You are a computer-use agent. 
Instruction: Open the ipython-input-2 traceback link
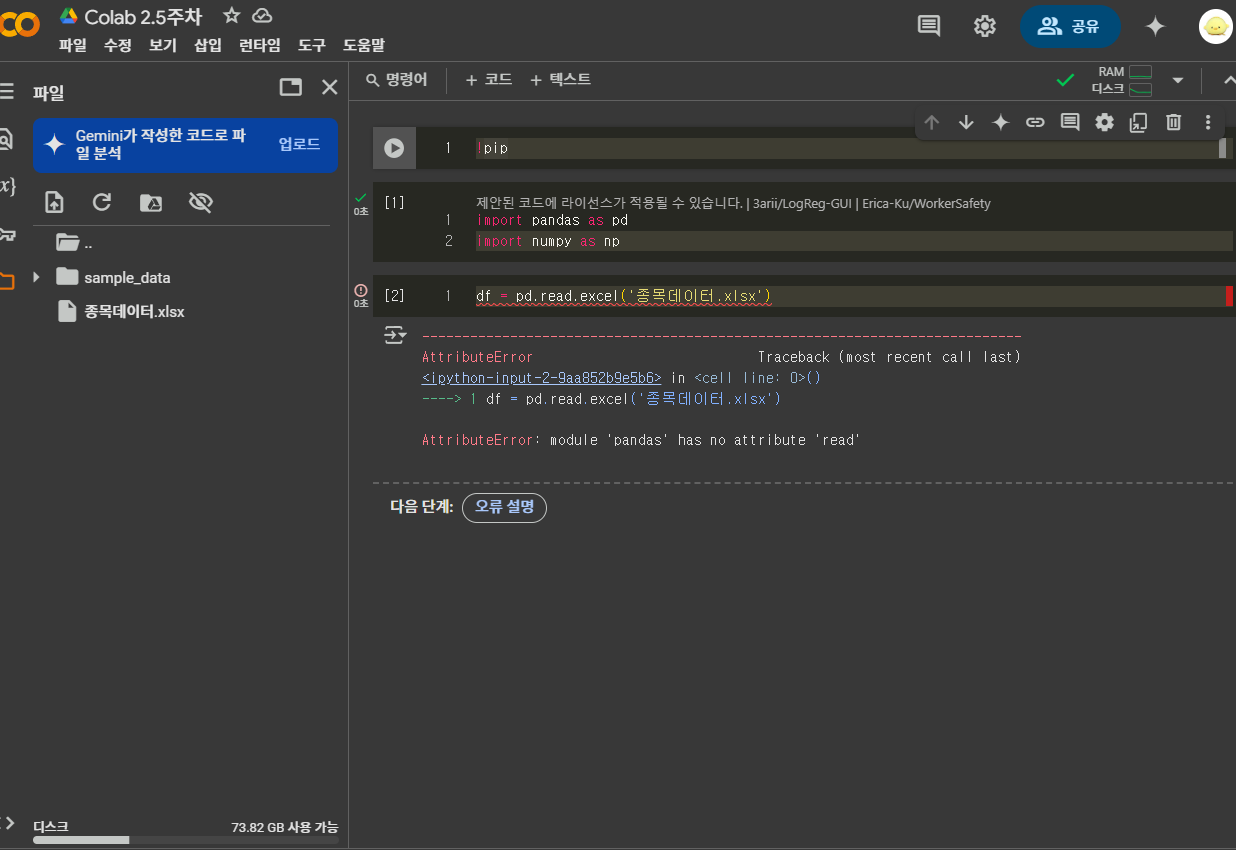pyautogui.click(x=541, y=378)
